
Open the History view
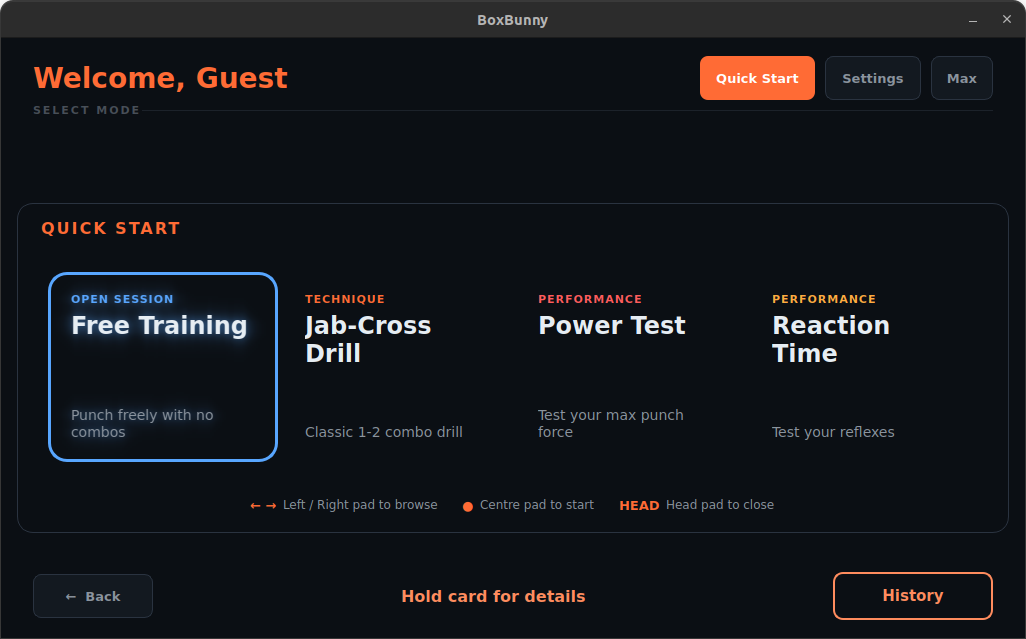(x=912, y=596)
